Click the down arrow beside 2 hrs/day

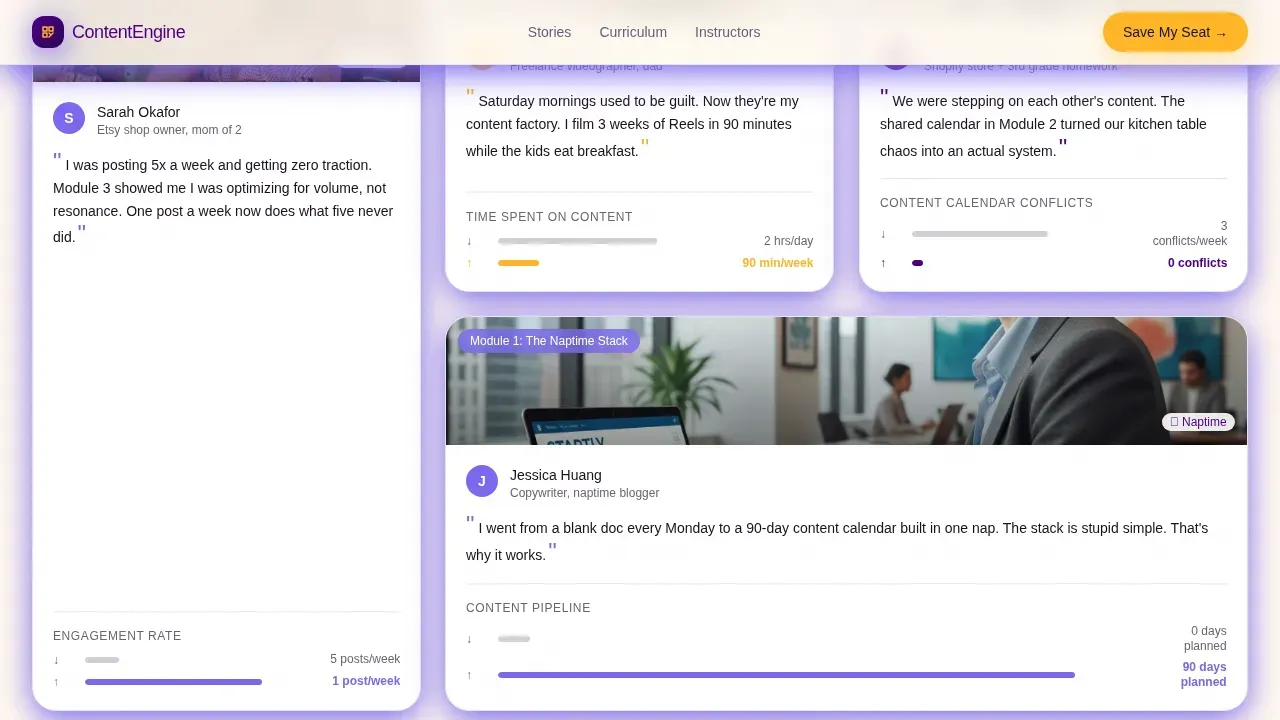[x=469, y=241]
